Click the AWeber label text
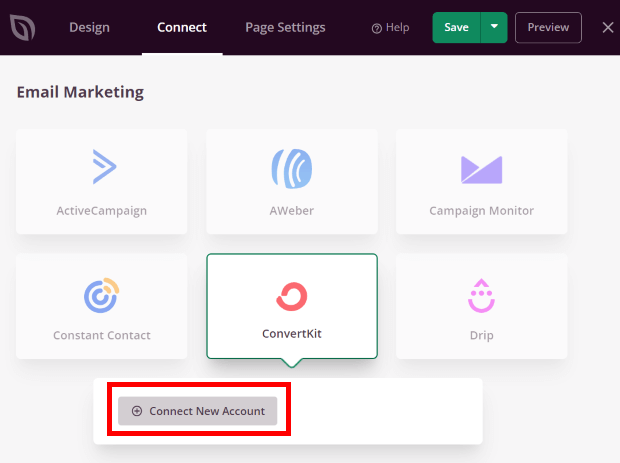Viewport: 620px width, 463px height. (x=292, y=210)
